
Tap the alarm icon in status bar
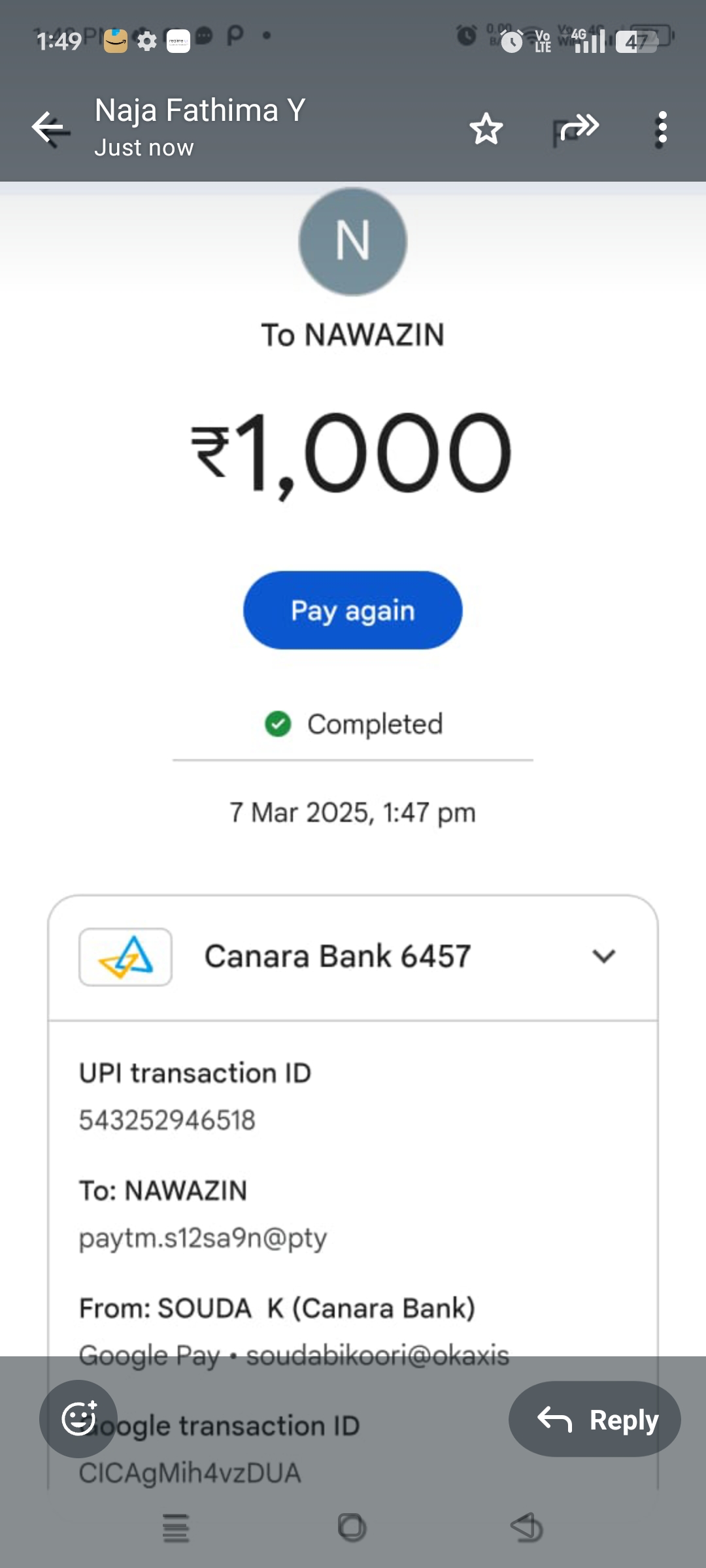coord(466,35)
